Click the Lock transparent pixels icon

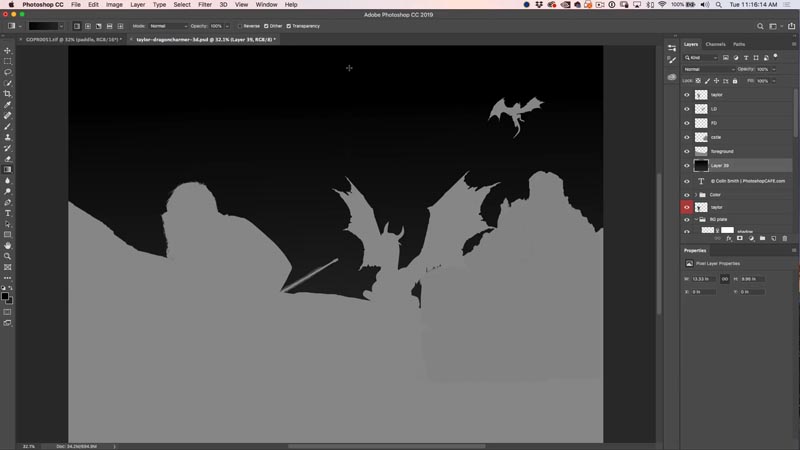[698, 81]
